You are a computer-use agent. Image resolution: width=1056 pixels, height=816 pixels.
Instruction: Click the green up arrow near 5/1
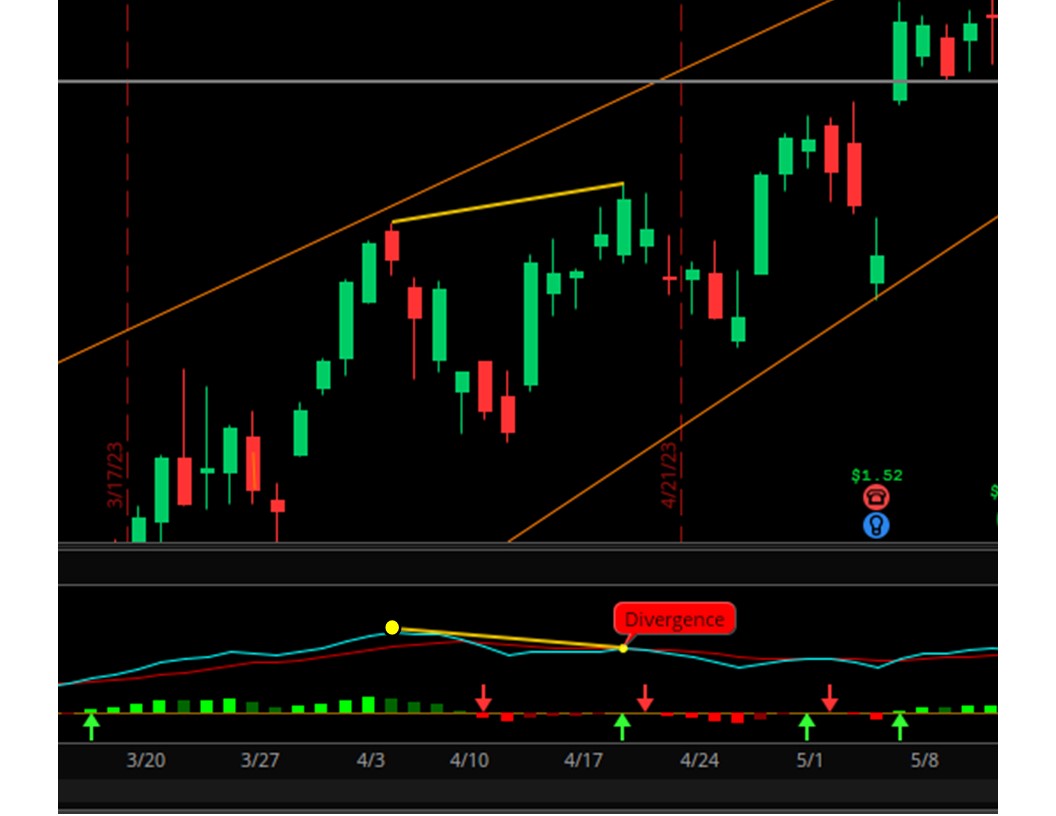807,727
